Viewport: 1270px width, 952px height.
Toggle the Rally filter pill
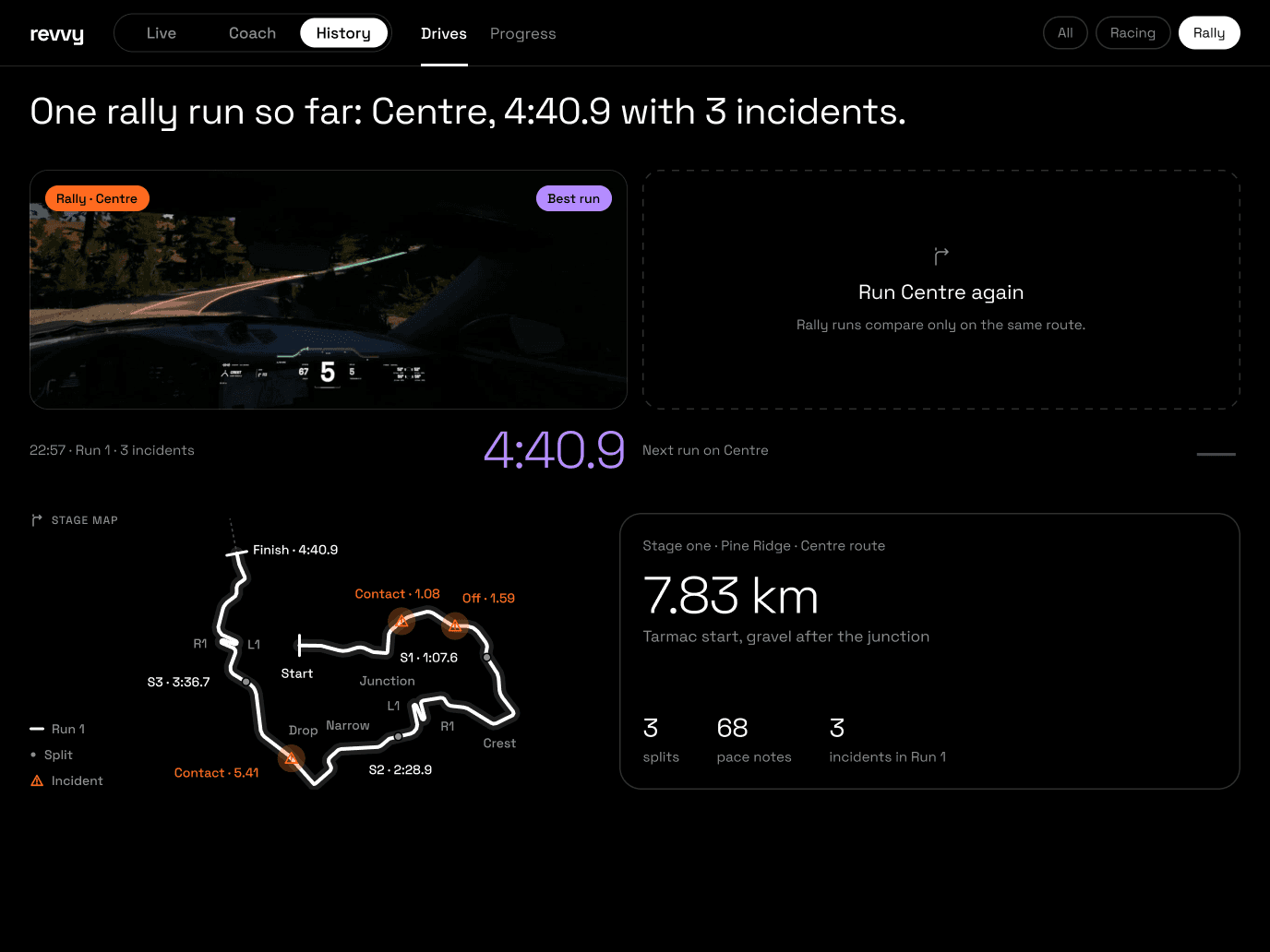(x=1209, y=33)
